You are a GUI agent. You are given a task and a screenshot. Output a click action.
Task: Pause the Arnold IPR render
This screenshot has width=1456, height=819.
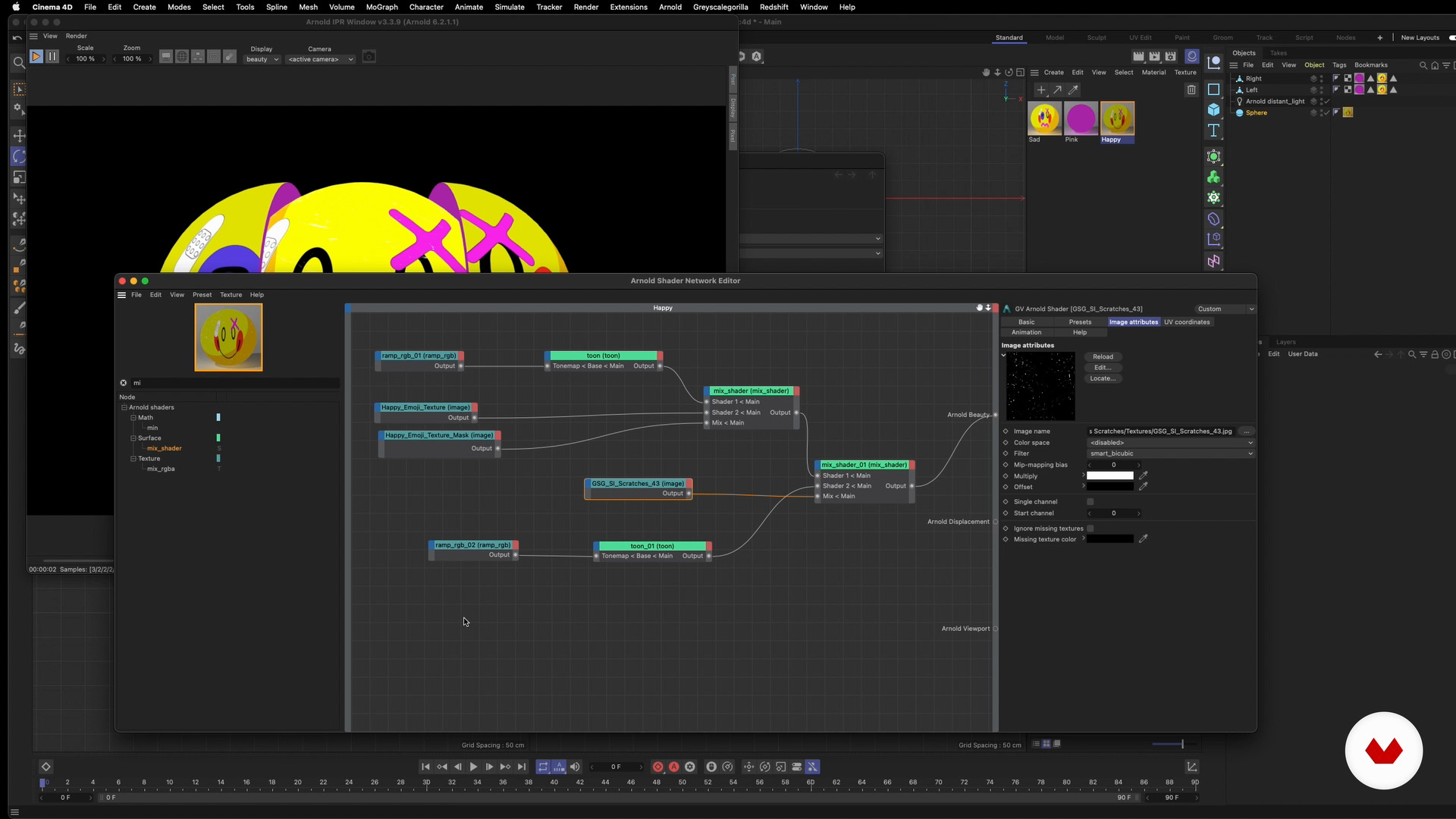[x=52, y=57]
